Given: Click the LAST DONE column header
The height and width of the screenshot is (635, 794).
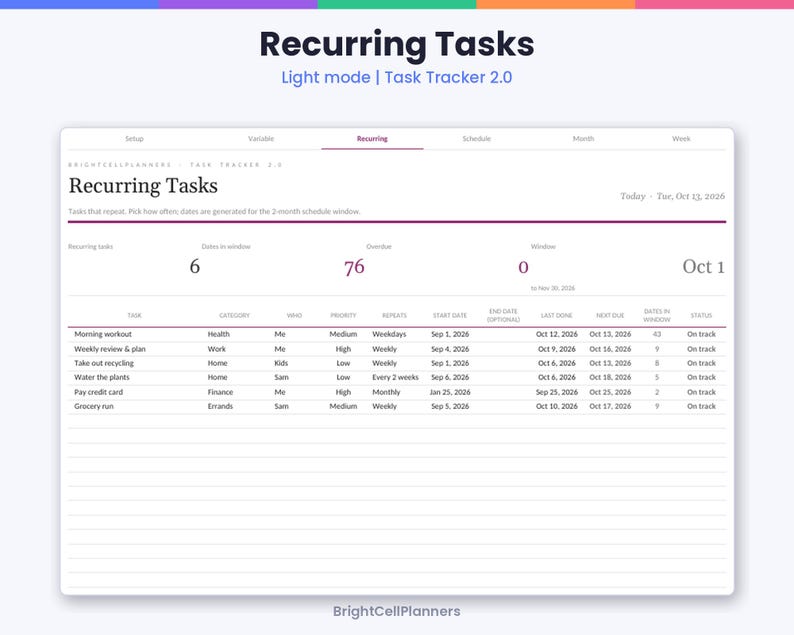Looking at the screenshot, I should tap(557, 315).
